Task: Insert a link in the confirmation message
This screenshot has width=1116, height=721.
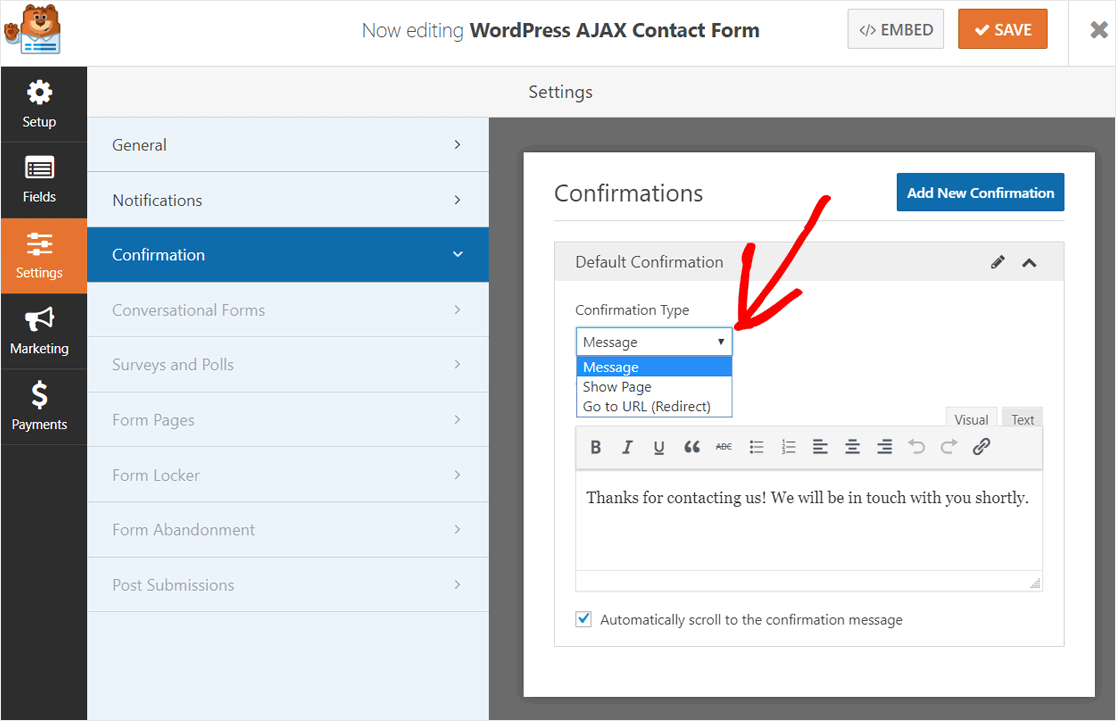Action: click(981, 447)
